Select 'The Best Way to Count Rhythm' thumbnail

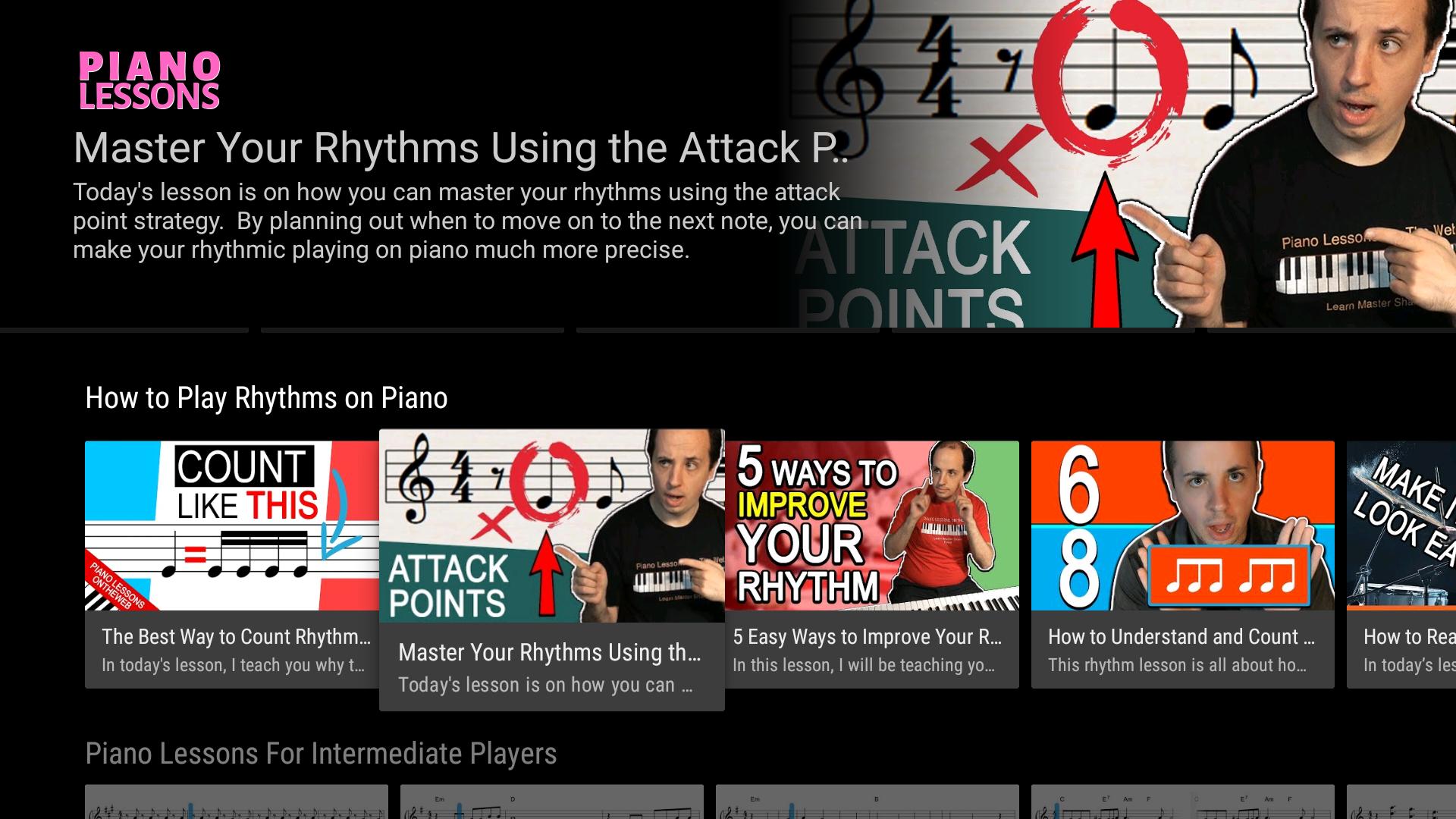coord(232,526)
